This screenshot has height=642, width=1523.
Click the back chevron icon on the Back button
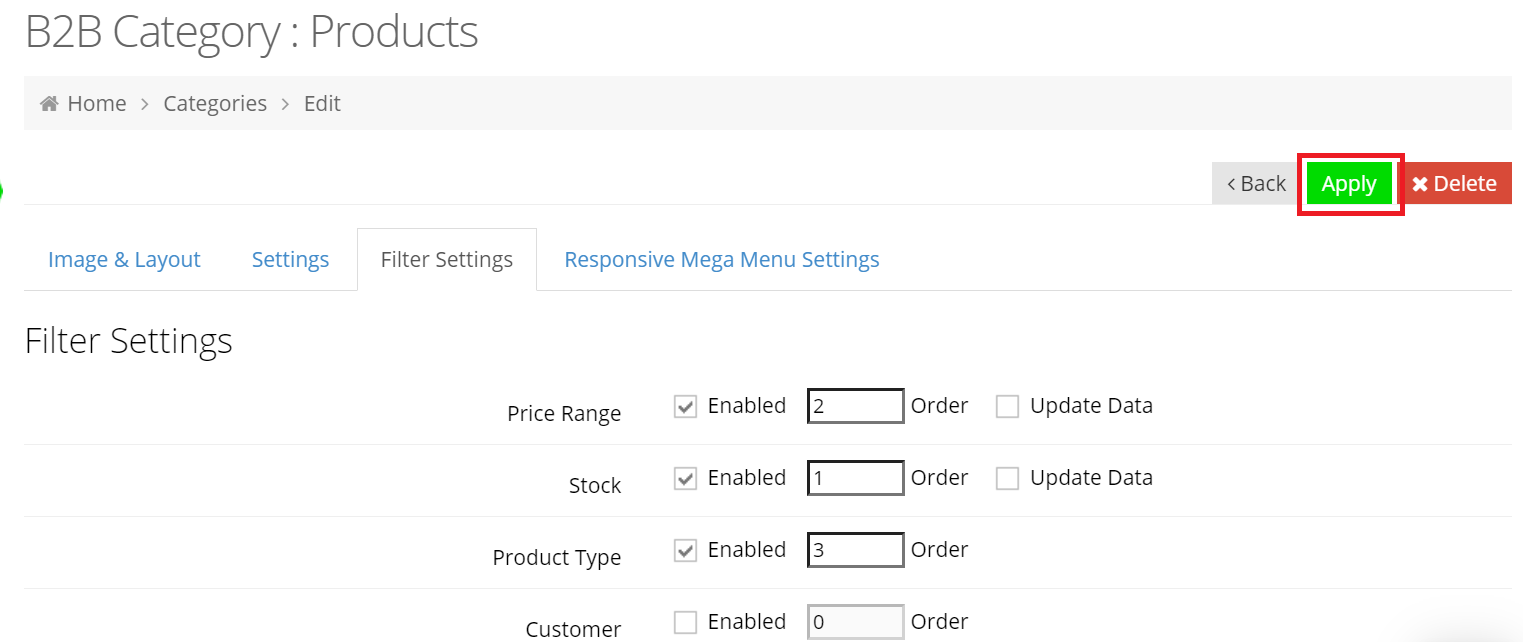click(1231, 183)
